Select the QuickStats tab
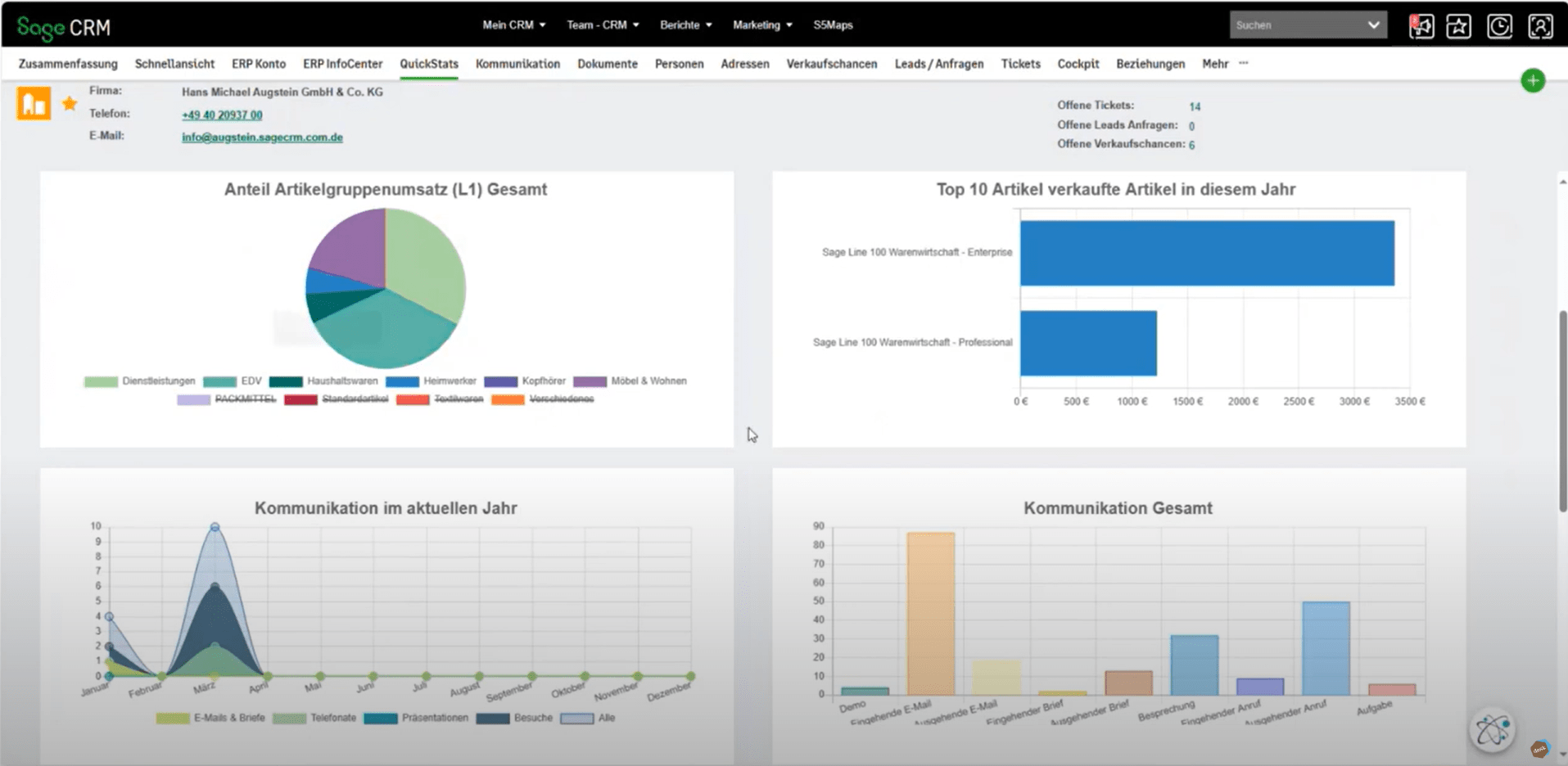 click(x=429, y=64)
